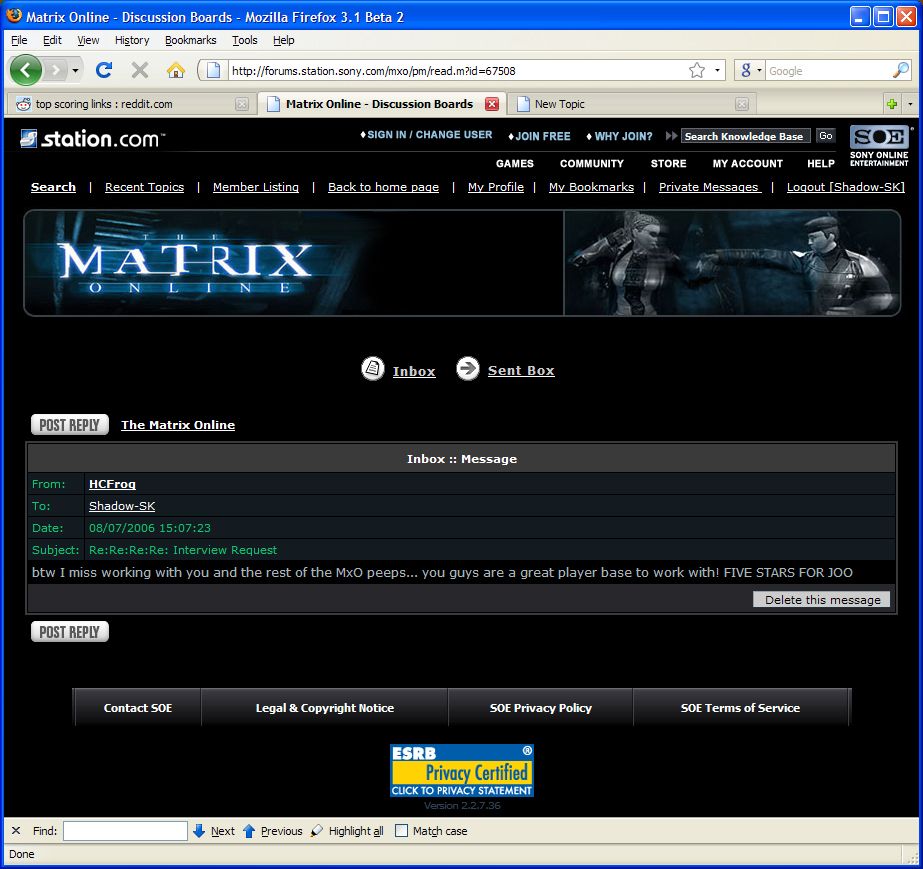Screen dimensions: 923x869
Task: Click the Sent Box arrow icon
Action: tap(468, 369)
